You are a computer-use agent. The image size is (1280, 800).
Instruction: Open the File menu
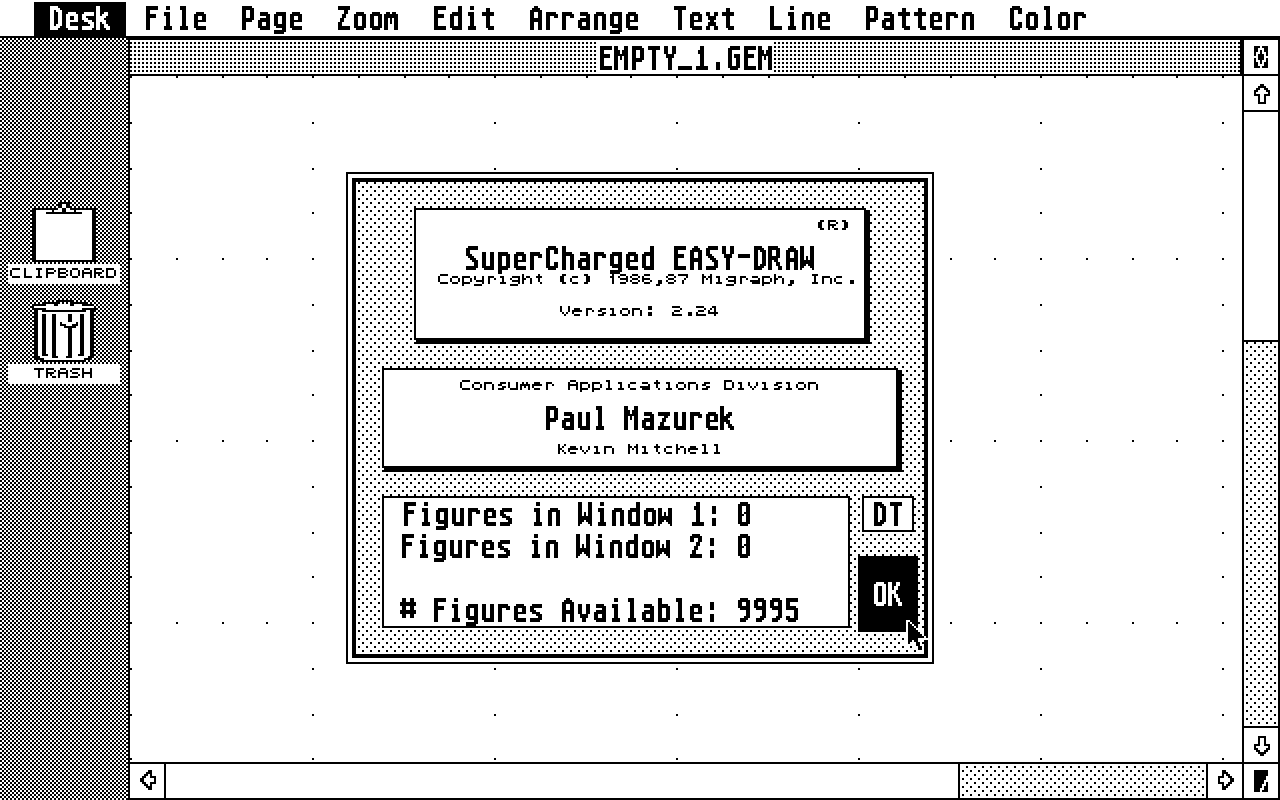[x=176, y=19]
